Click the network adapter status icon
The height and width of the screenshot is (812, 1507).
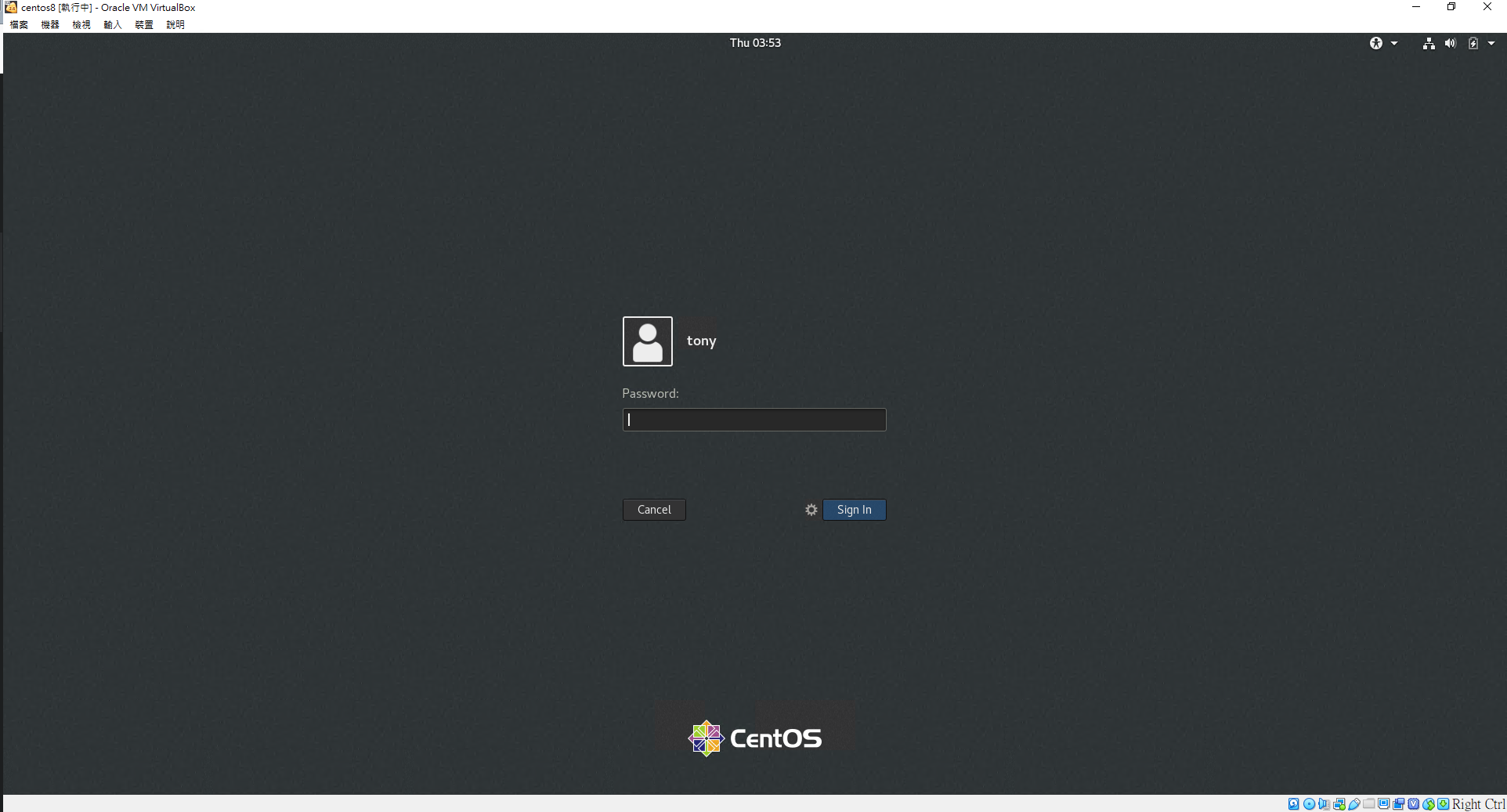click(x=1339, y=804)
